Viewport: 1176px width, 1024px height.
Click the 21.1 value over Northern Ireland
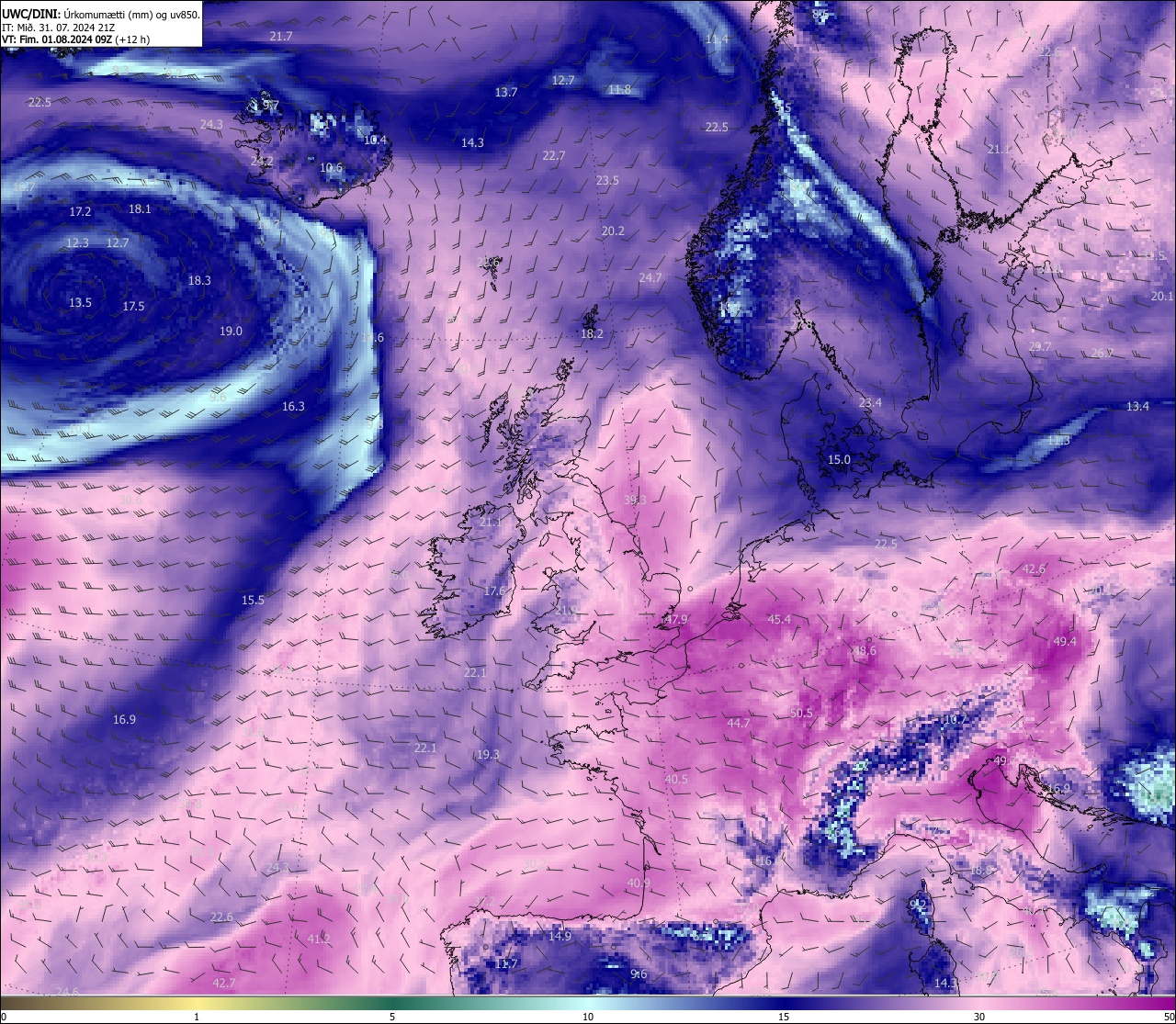point(490,522)
